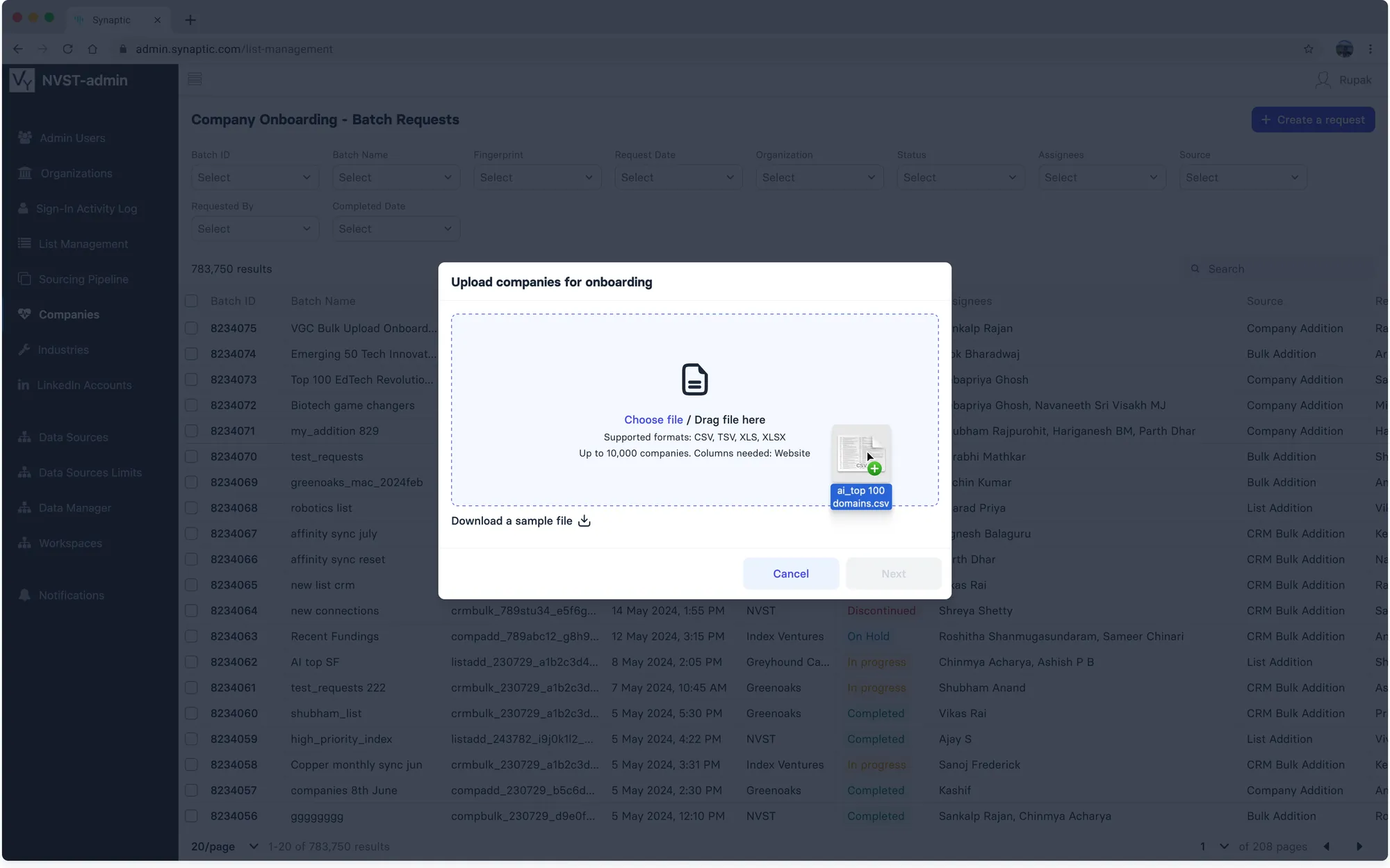1390x868 pixels.
Task: Click the Organizations building icon
Action: pyautogui.click(x=25, y=173)
